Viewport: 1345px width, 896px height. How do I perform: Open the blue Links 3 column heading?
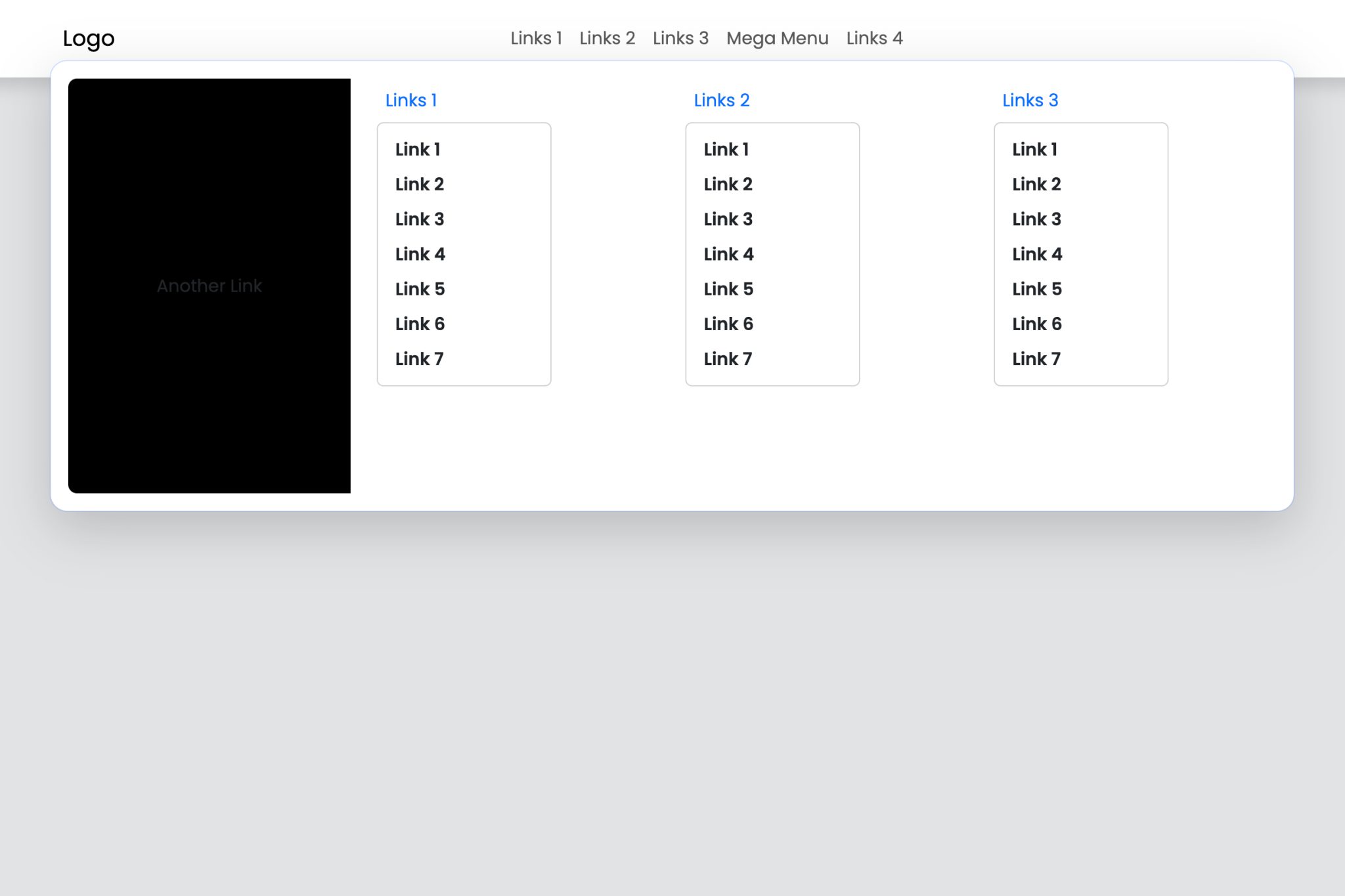(1030, 100)
